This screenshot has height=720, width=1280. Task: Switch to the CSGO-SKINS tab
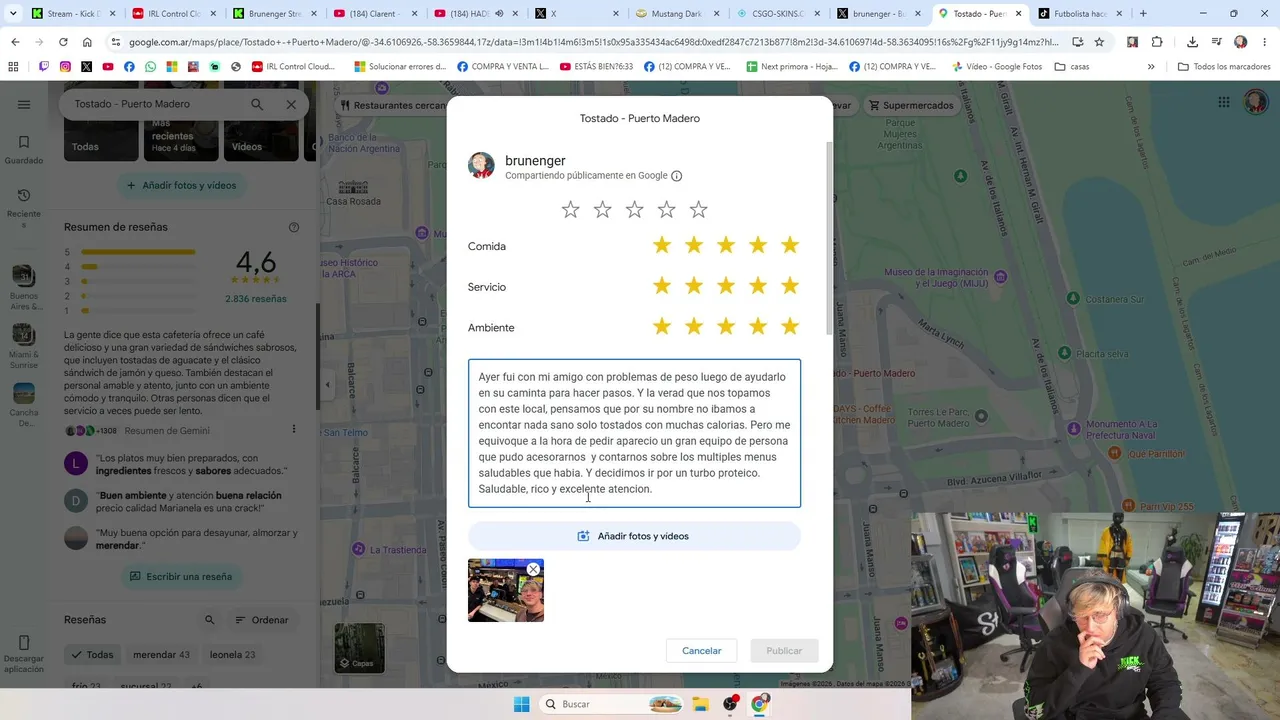777,14
